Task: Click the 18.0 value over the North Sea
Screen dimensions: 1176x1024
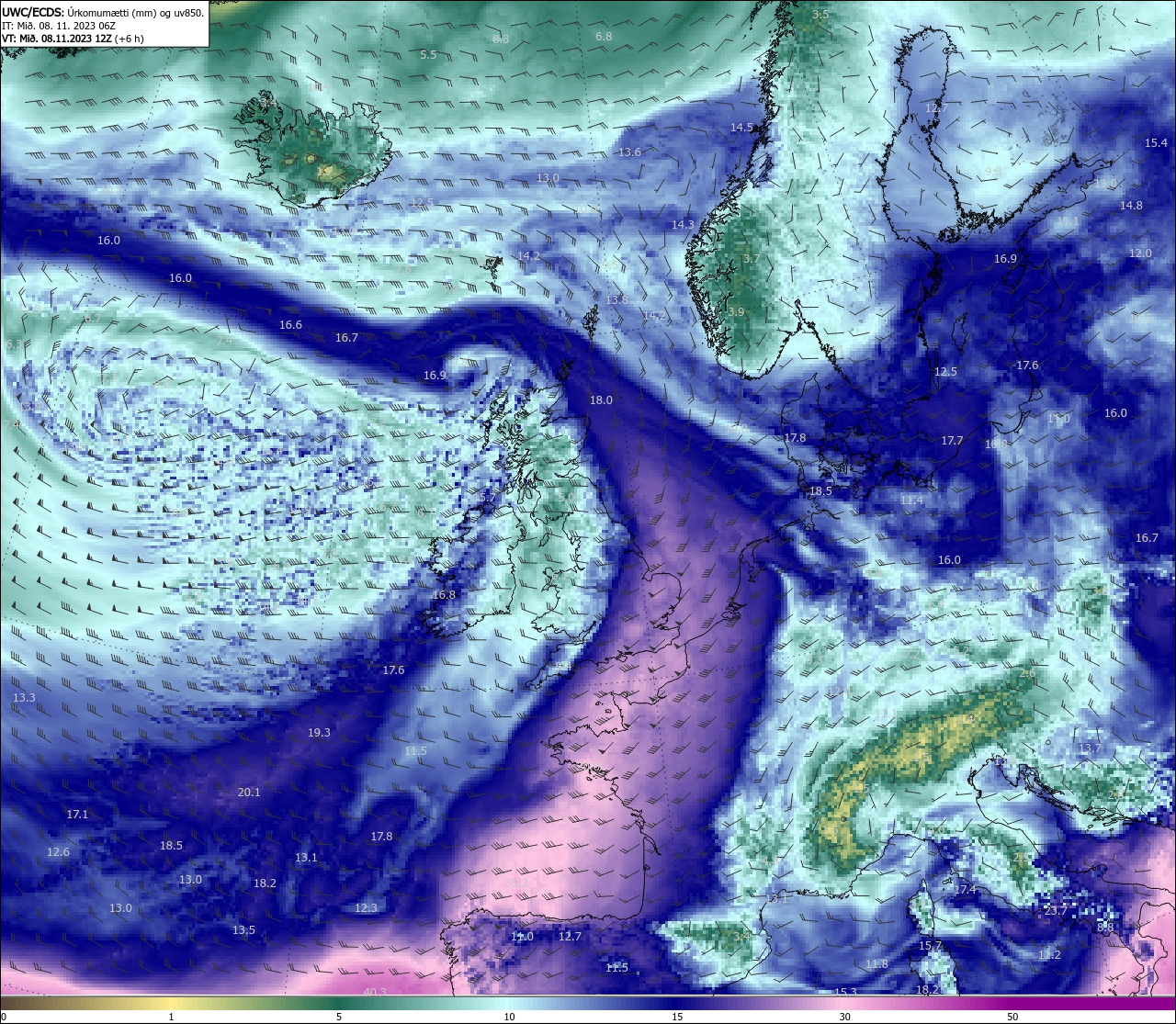Action: 601,400
